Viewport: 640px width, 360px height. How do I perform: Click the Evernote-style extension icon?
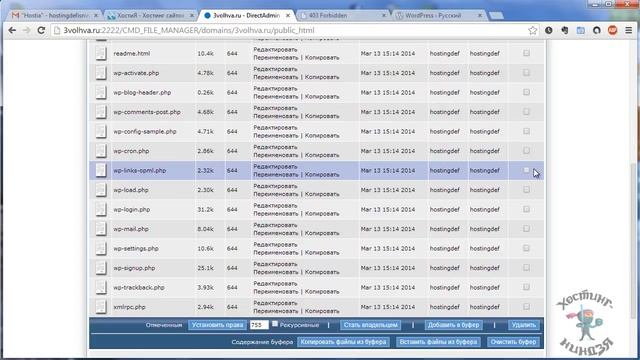564,30
